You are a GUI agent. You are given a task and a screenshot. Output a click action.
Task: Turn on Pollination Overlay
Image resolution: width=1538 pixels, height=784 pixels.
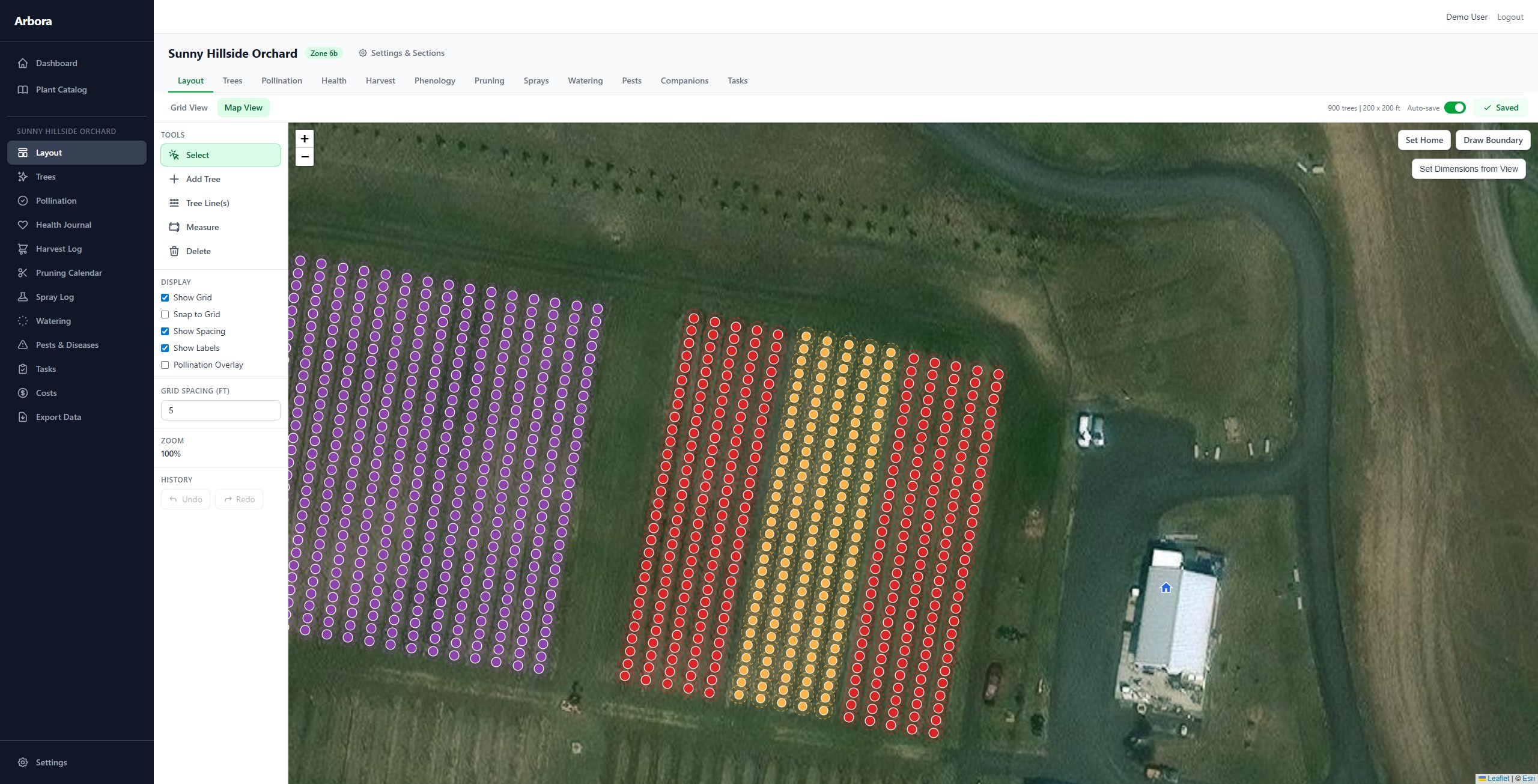[x=165, y=365]
